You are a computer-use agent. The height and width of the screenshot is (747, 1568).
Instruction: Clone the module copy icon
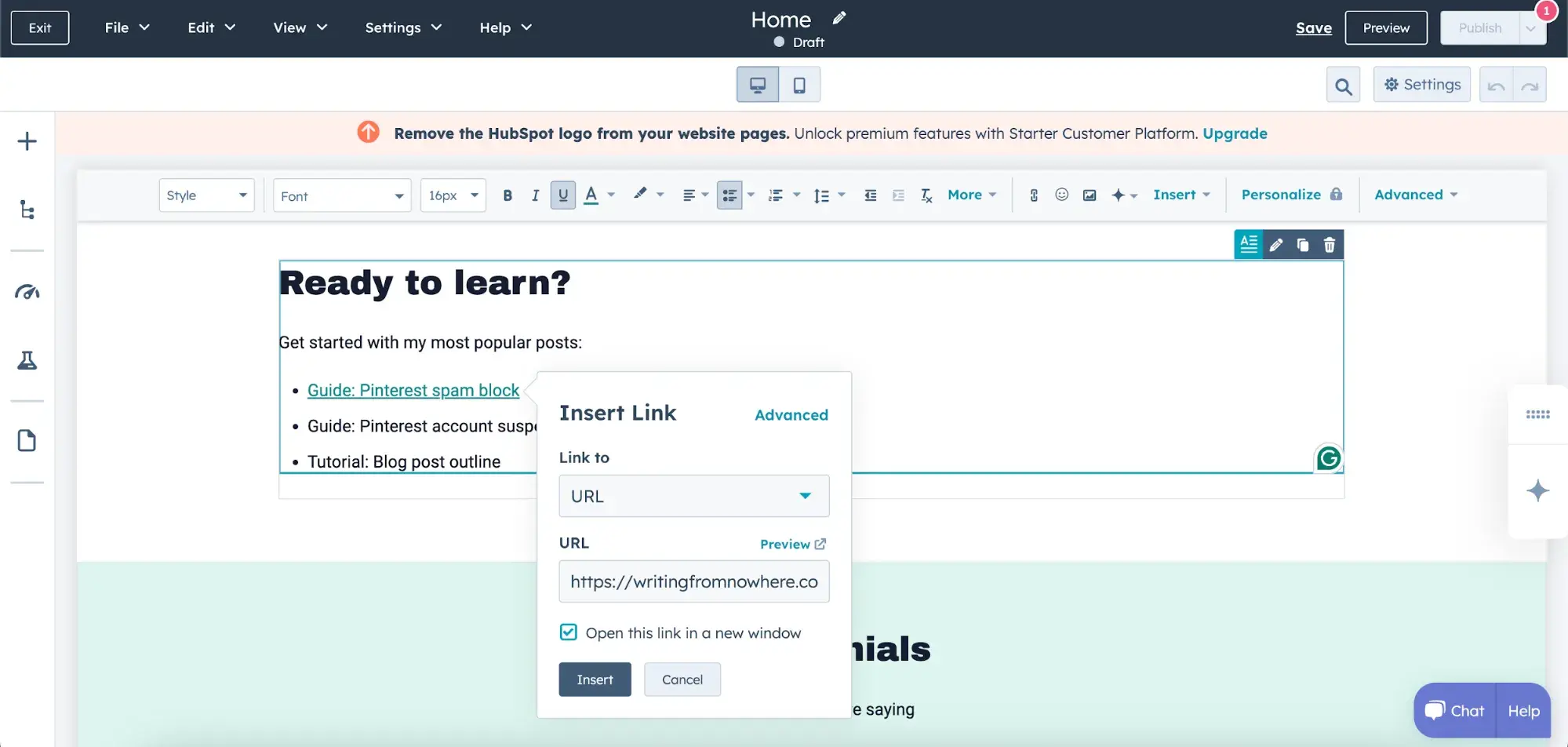point(1303,245)
